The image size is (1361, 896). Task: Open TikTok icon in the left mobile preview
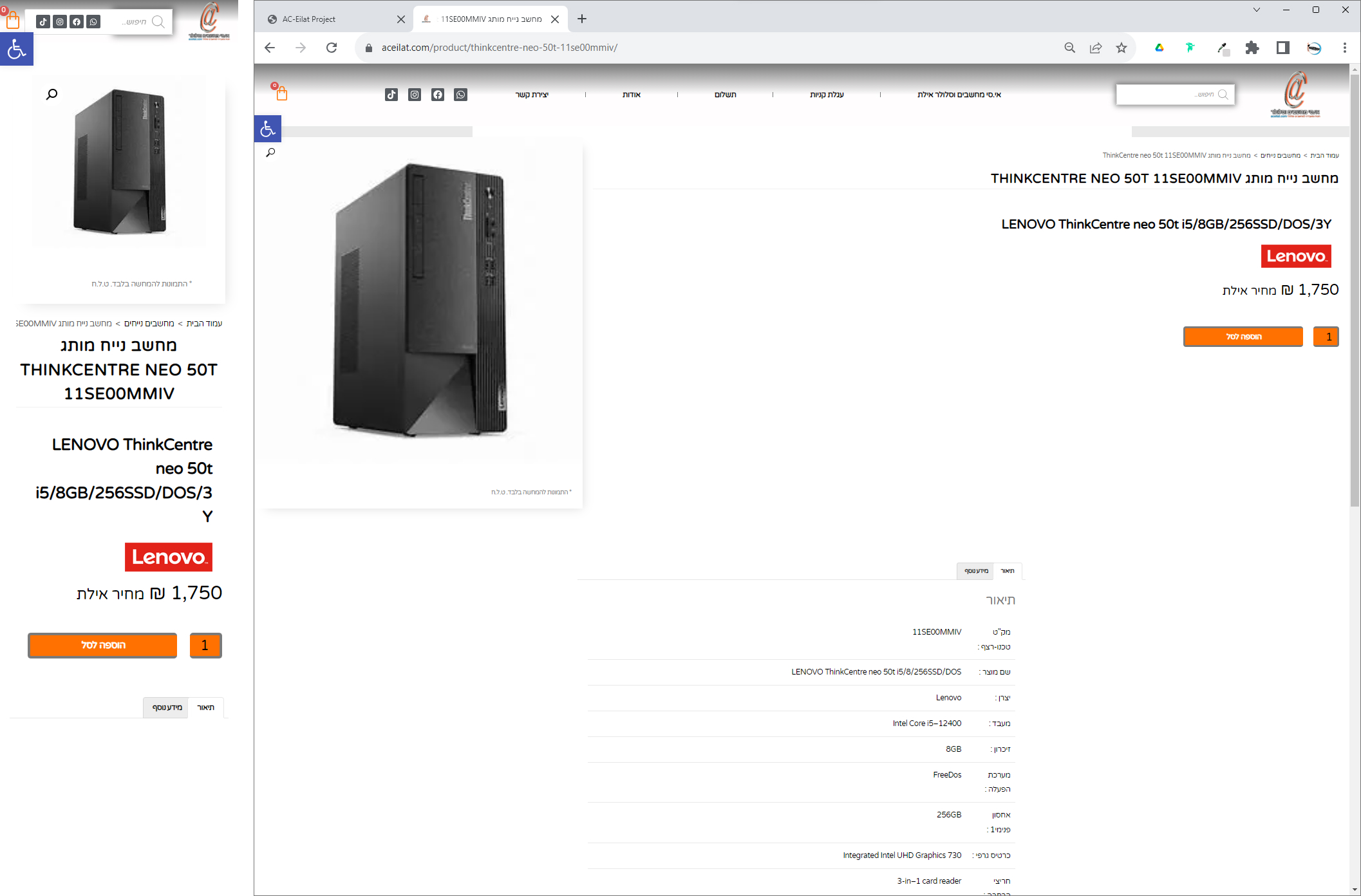pos(43,22)
